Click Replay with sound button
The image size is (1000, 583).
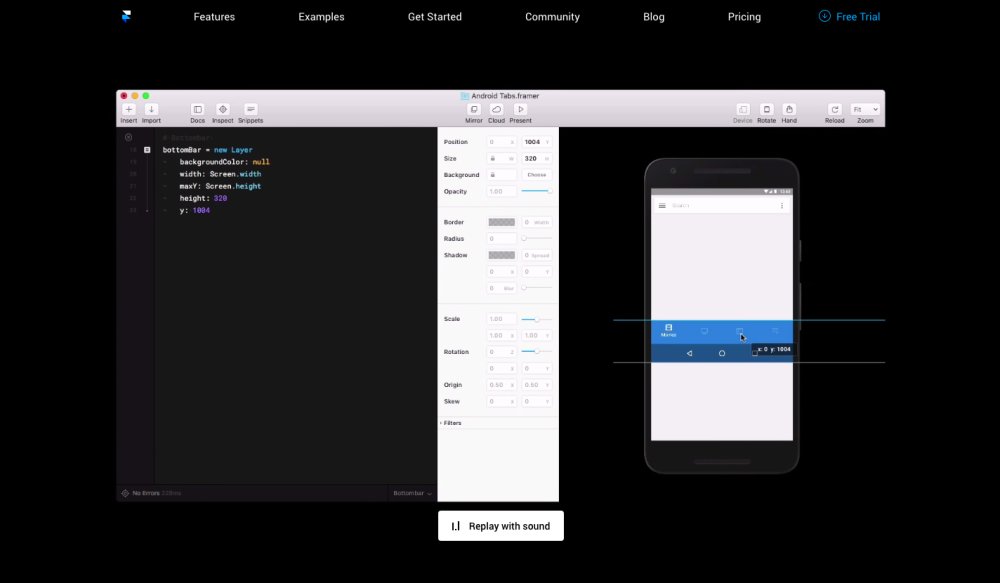pyautogui.click(x=501, y=526)
